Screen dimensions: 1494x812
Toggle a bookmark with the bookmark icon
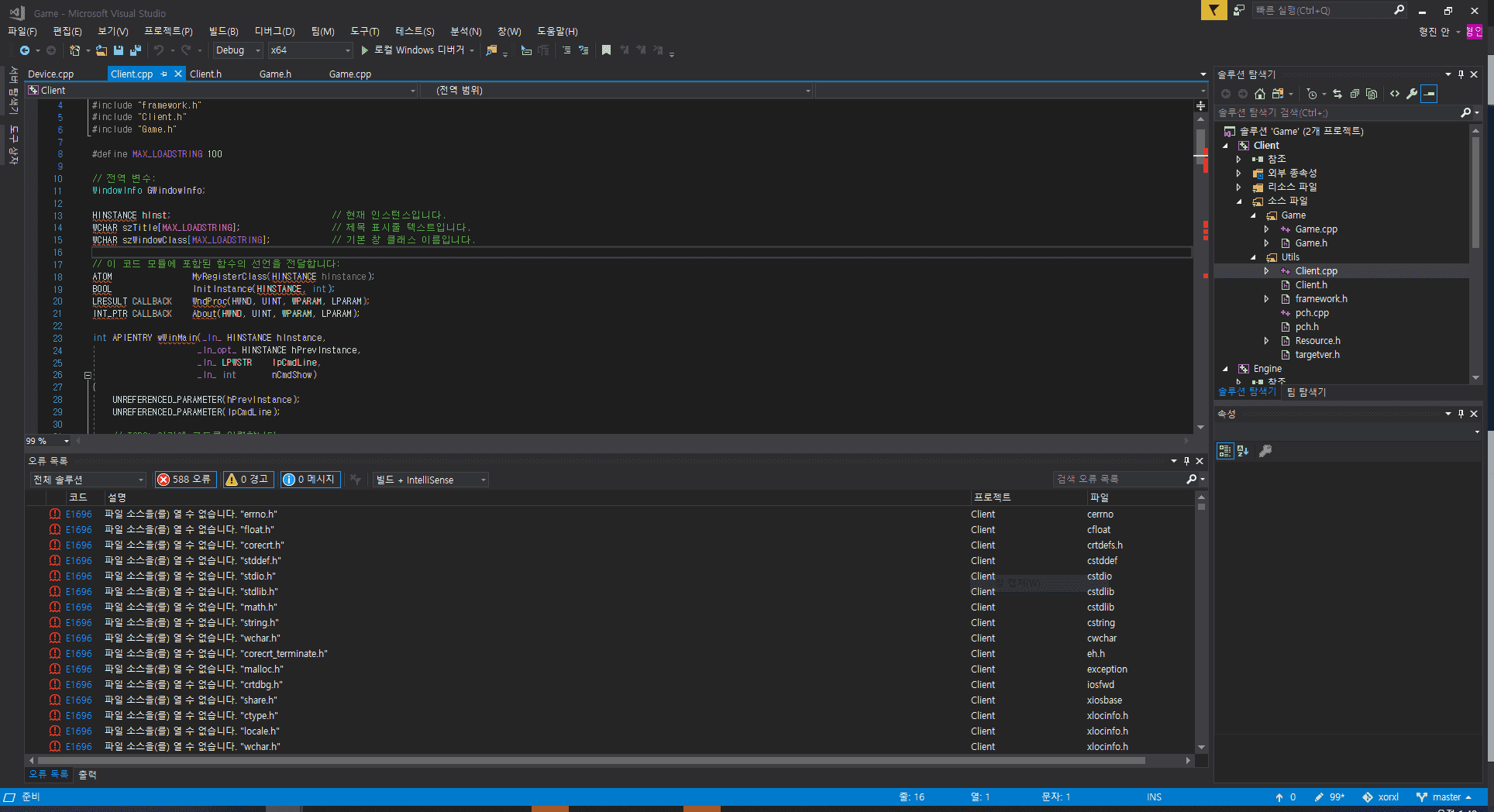pos(606,50)
